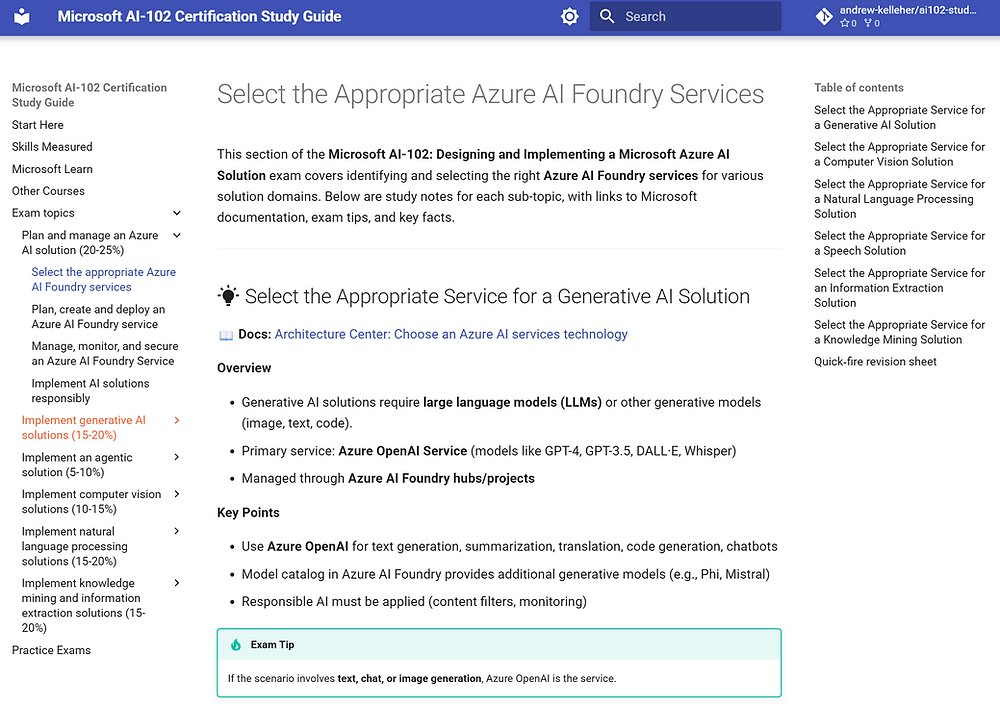
Task: Collapse the Exam topics section
Action: pyautogui.click(x=177, y=213)
